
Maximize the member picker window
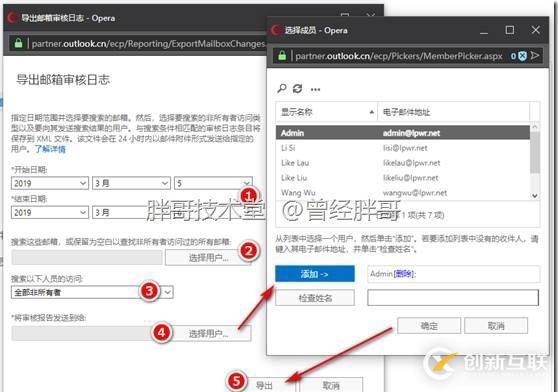(x=510, y=30)
